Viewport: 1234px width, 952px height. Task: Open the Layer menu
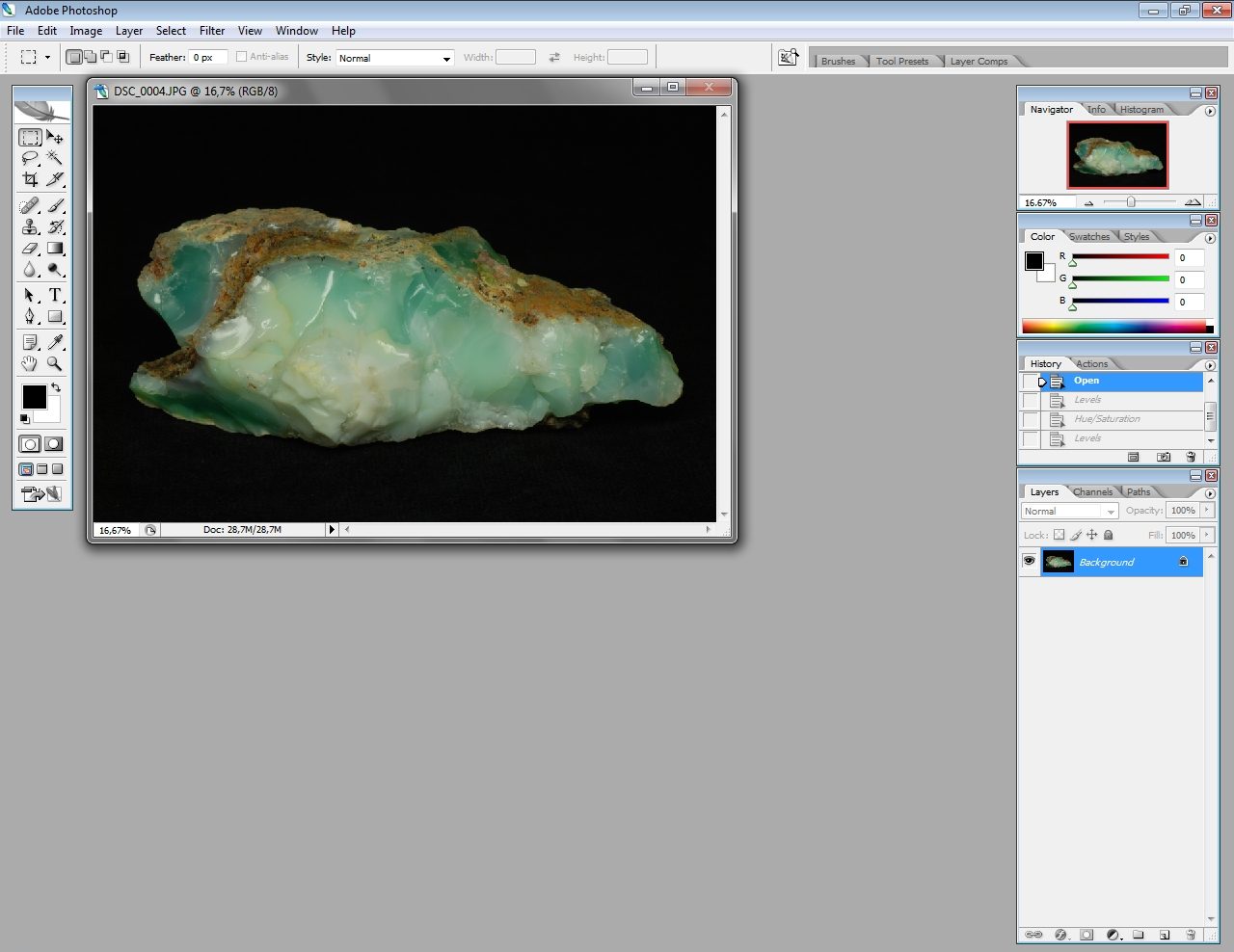pyautogui.click(x=129, y=31)
